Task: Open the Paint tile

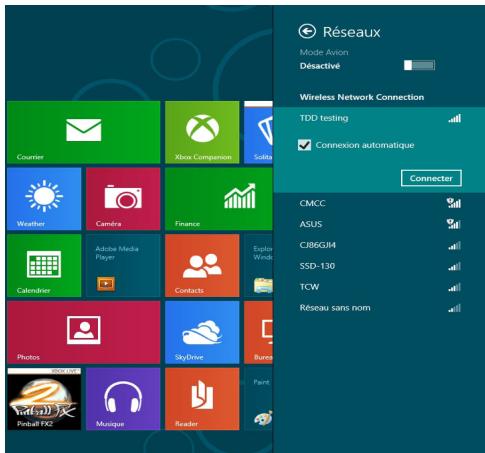Action: tap(258, 399)
